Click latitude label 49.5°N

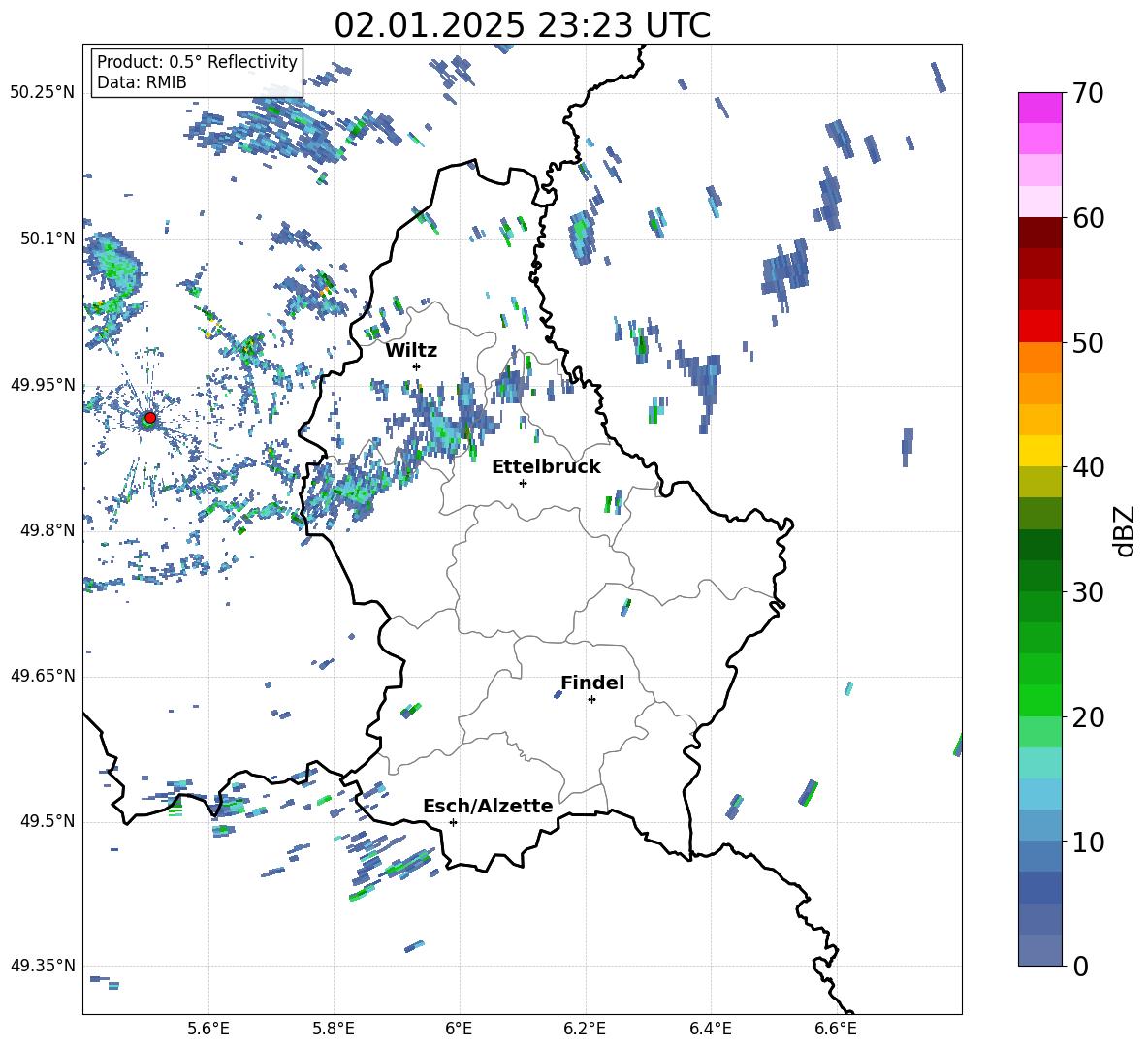[48, 821]
